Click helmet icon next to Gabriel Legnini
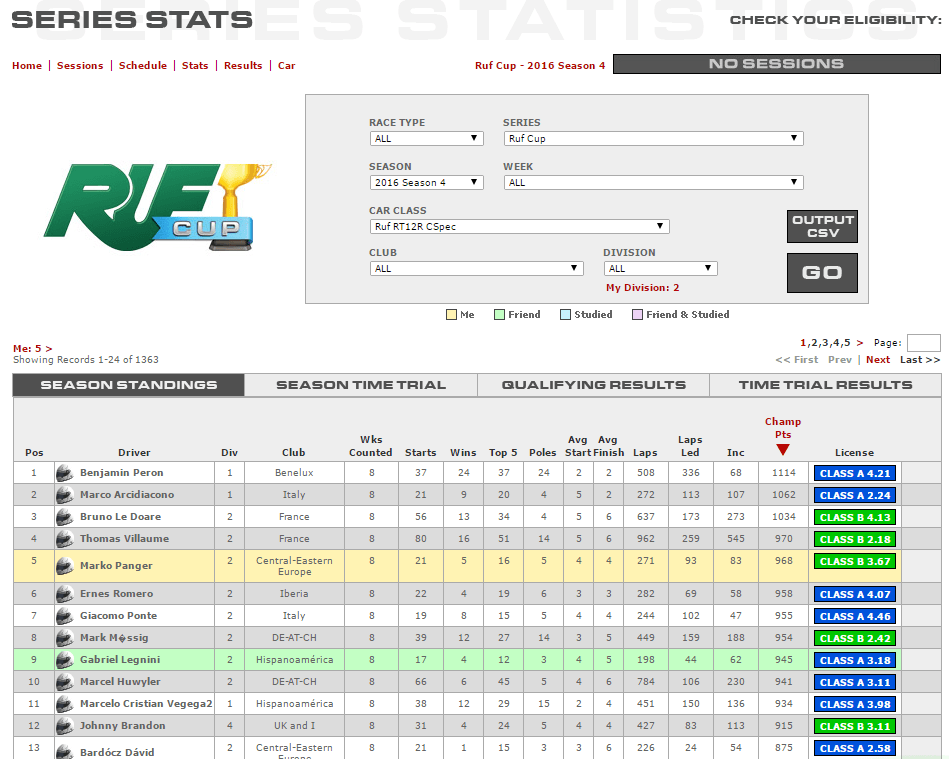Screen dimensions: 949x759 (x=64, y=660)
